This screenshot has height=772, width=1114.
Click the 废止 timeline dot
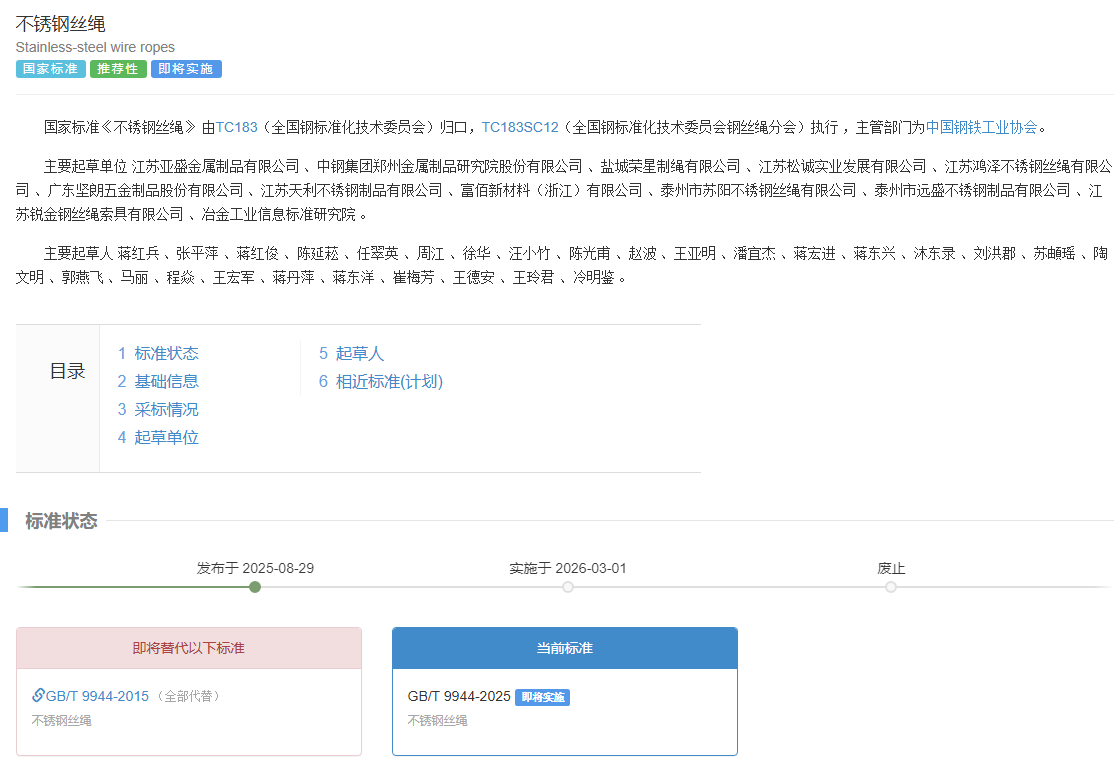891,587
